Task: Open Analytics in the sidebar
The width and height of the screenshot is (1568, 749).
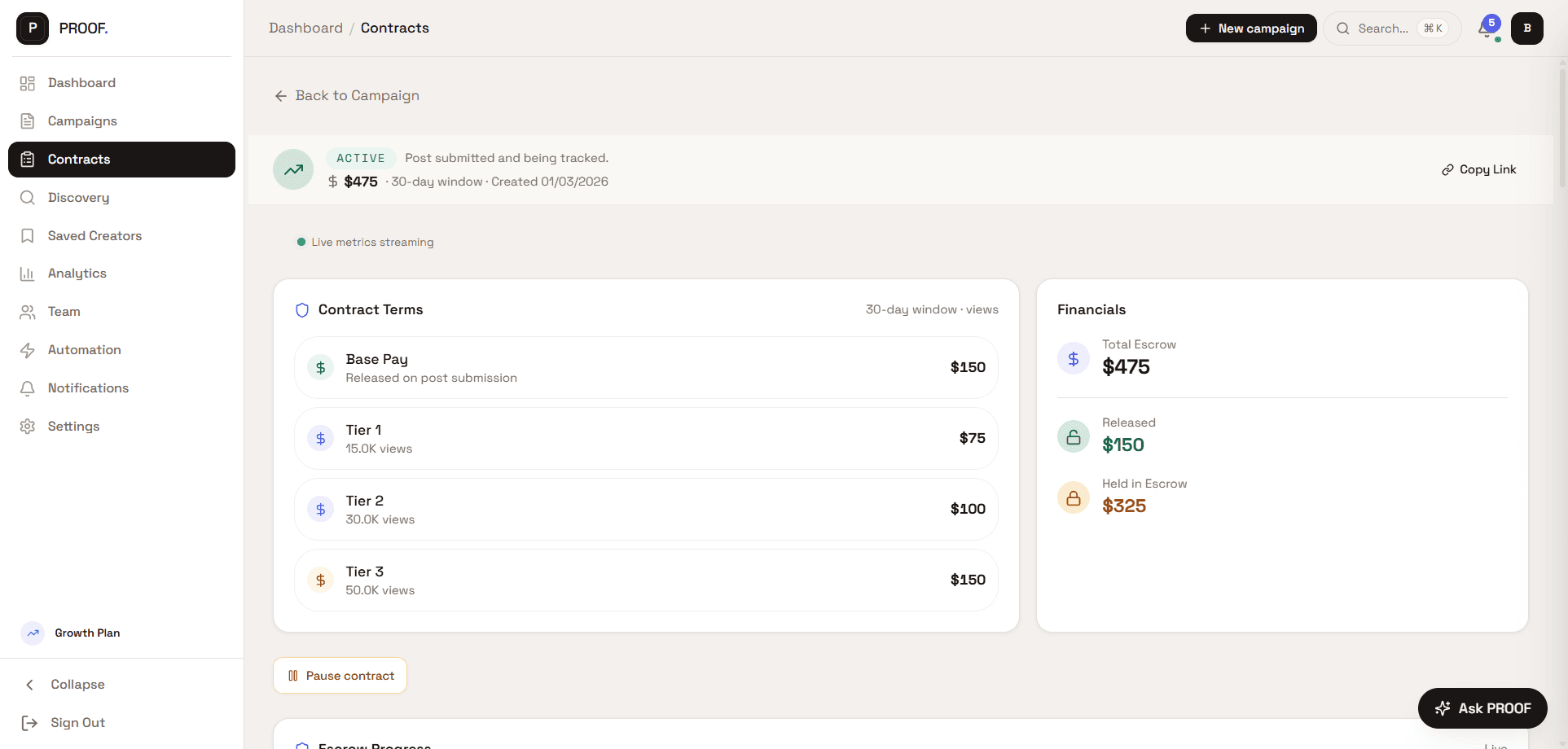Action: pos(121,274)
